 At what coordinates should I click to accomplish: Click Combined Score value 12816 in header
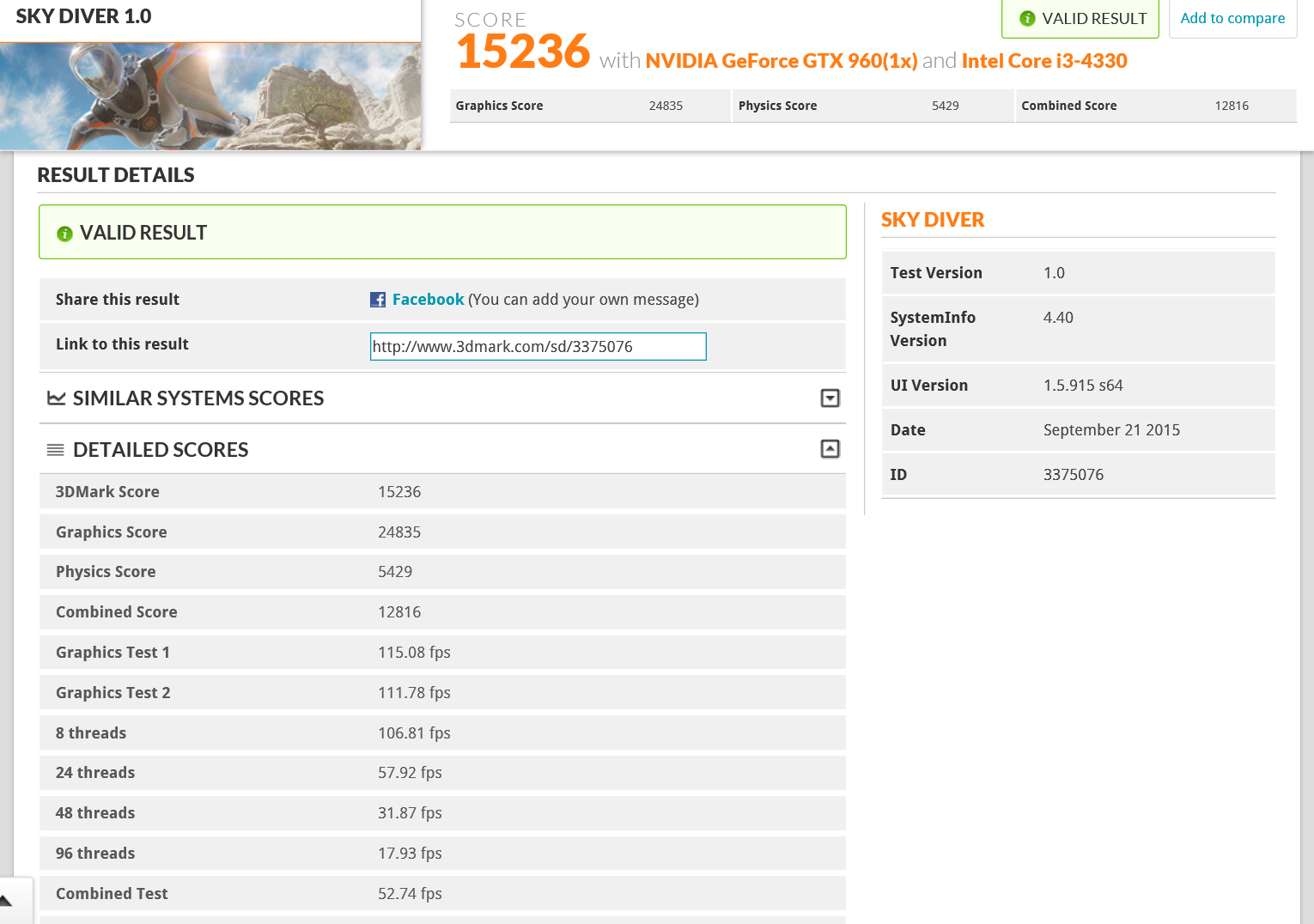tap(1232, 106)
